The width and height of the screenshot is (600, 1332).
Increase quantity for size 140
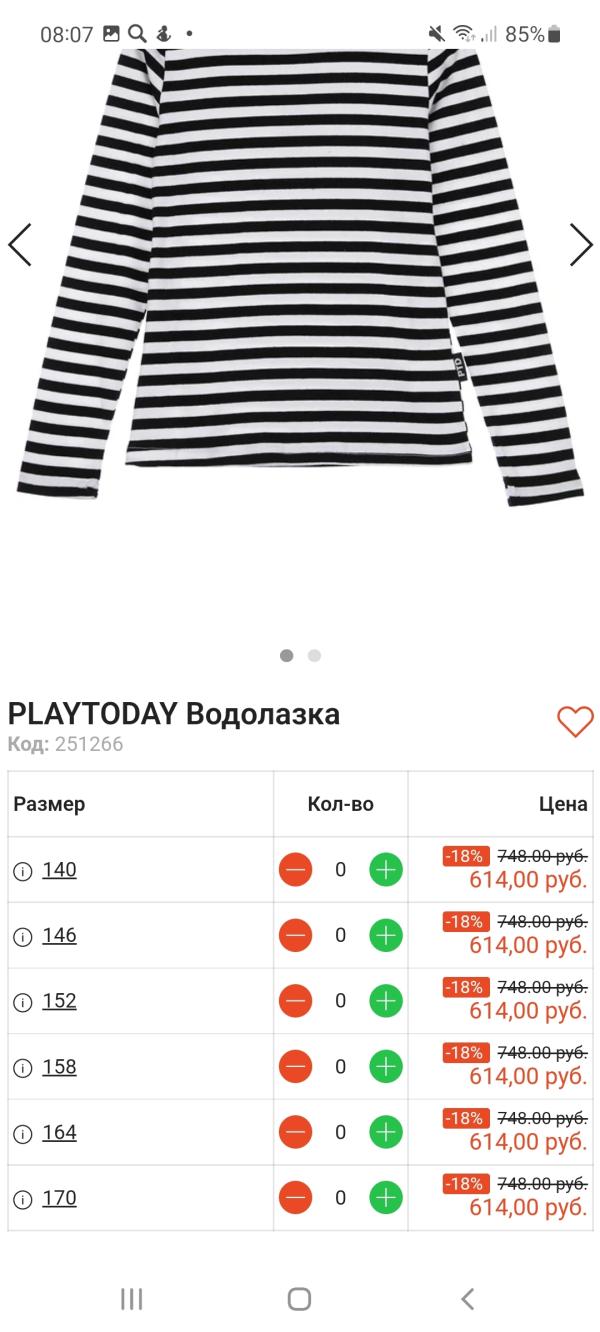(x=386, y=870)
